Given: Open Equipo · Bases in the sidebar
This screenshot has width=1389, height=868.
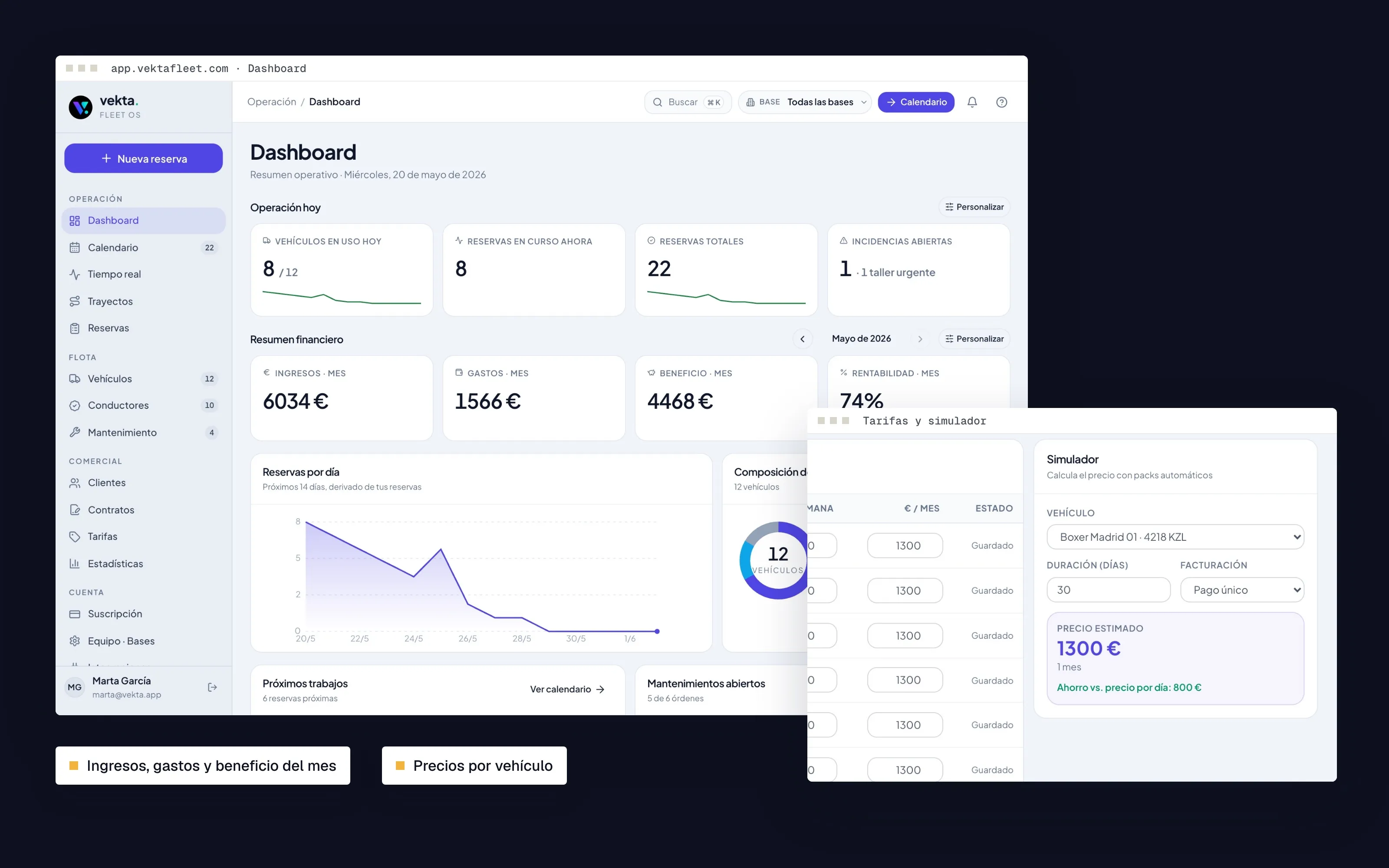Looking at the screenshot, I should tap(144, 641).
